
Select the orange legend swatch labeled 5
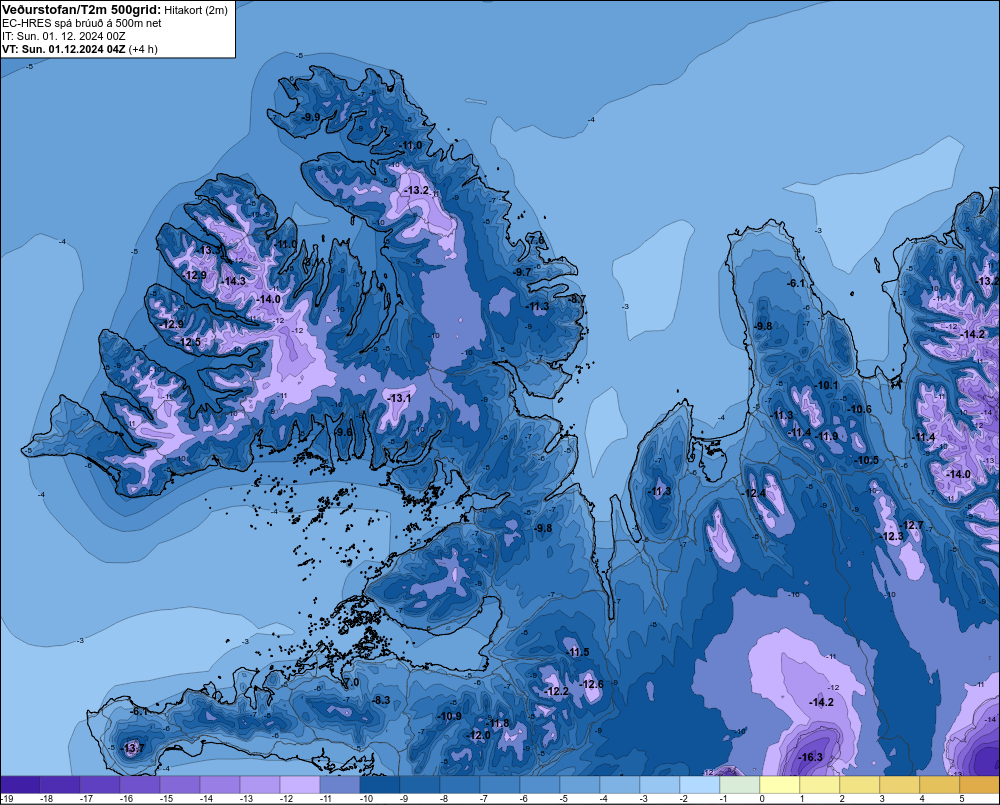(980, 784)
